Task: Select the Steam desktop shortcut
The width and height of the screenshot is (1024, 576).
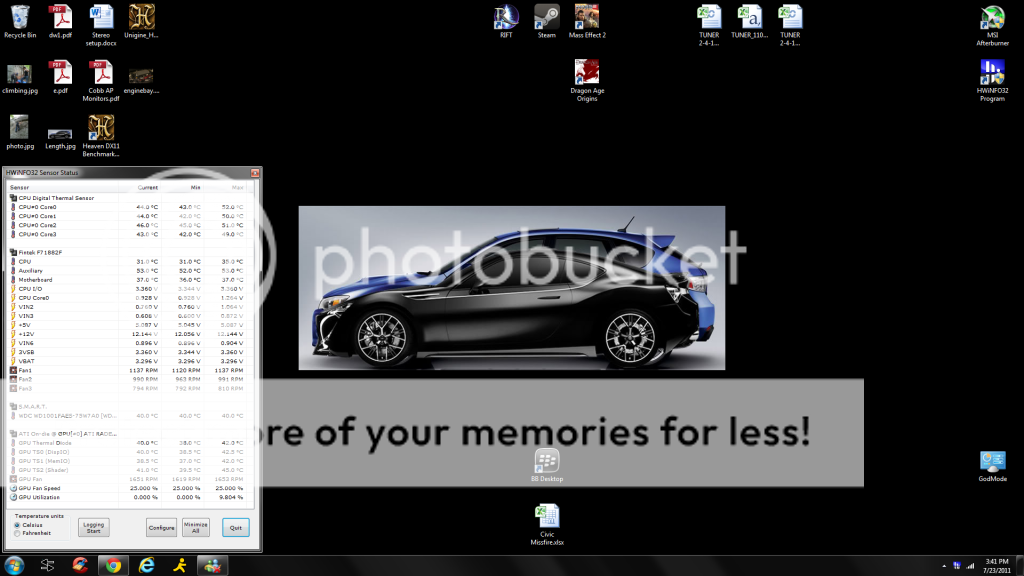Action: tap(547, 22)
